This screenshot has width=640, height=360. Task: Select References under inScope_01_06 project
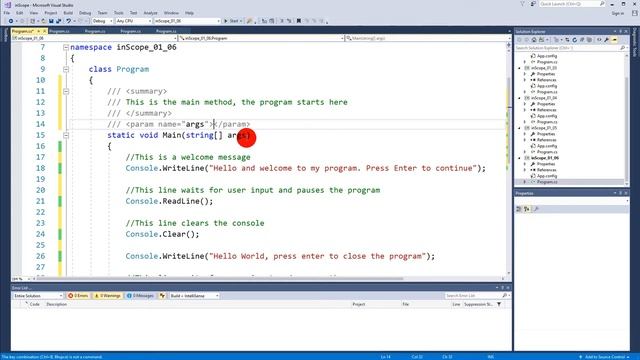(547, 170)
